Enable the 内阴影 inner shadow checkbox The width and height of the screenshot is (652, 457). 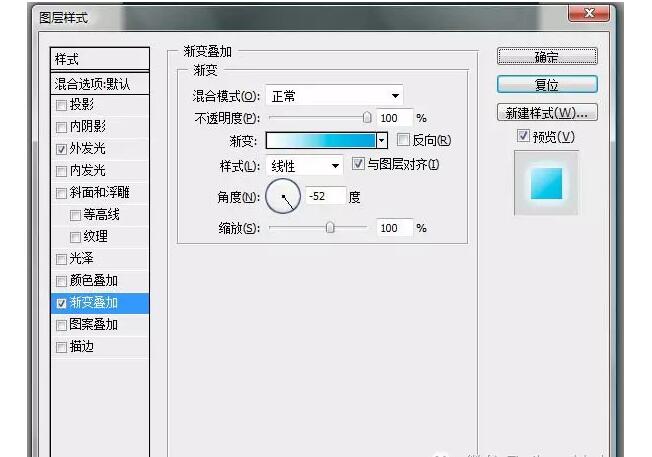pyautogui.click(x=61, y=127)
